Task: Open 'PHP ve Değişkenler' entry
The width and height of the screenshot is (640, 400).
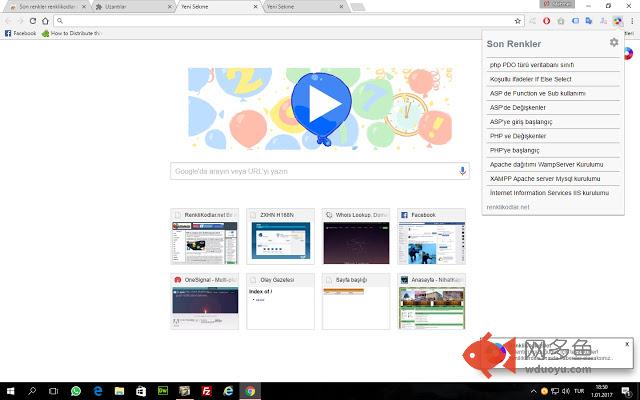Action: 553,136
